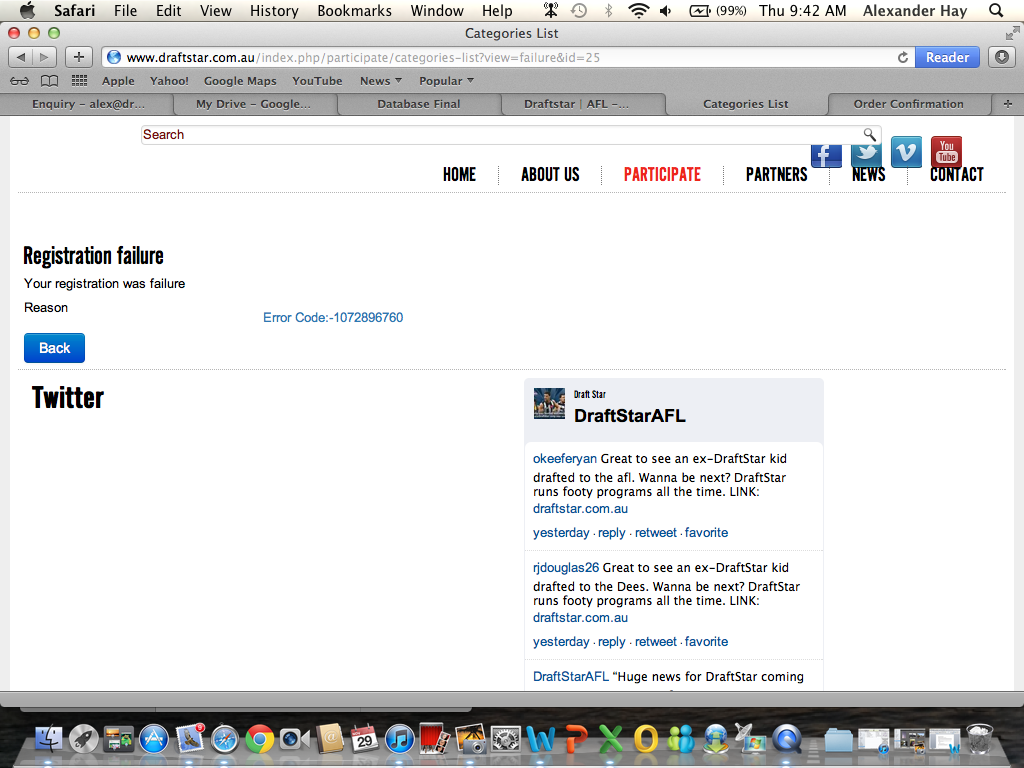Open the Reading List glasses icon

pos(19,81)
